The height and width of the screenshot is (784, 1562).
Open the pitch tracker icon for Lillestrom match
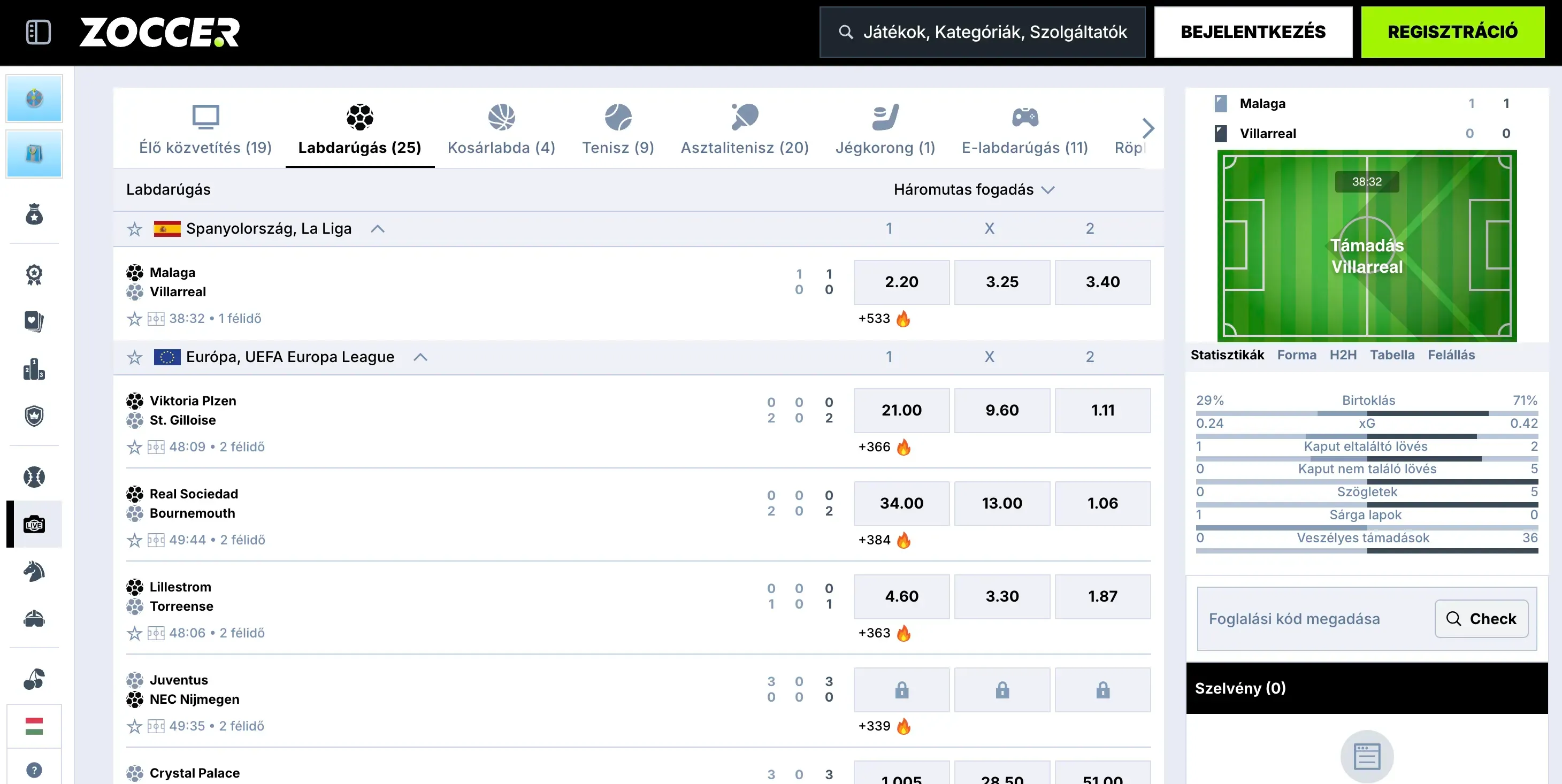156,634
